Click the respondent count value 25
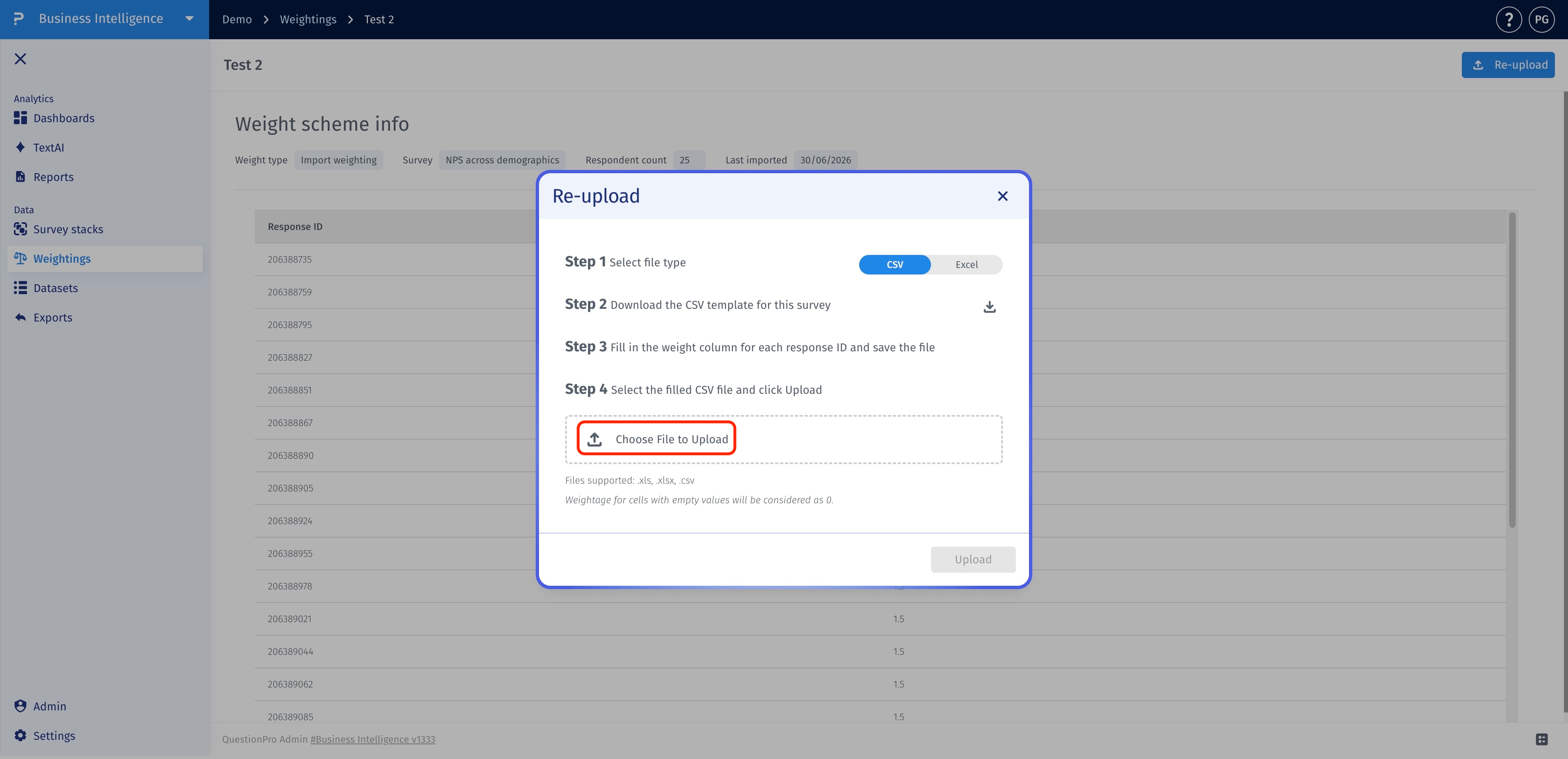This screenshot has height=759, width=1568. pos(689,160)
